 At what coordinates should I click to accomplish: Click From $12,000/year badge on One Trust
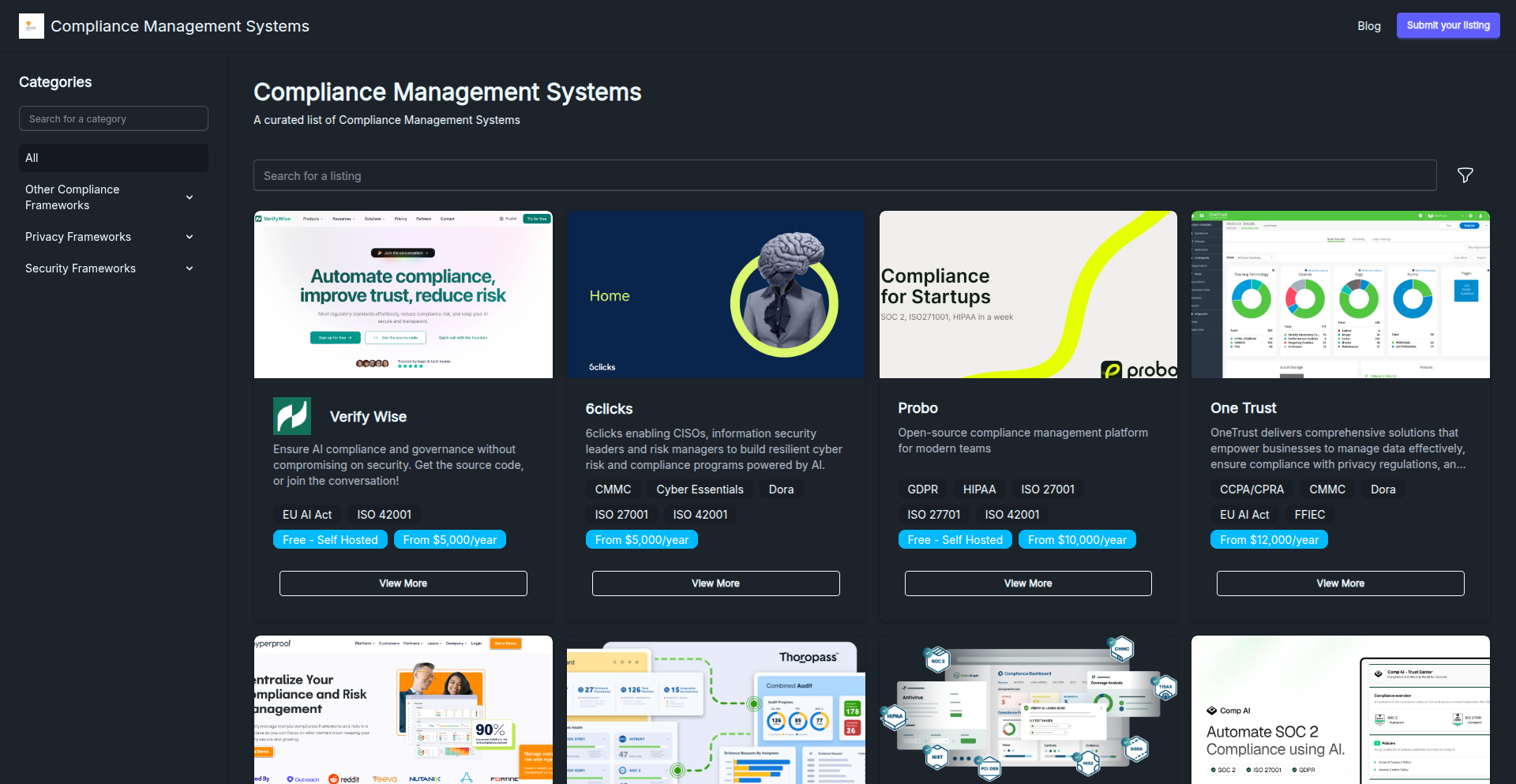(1270, 540)
